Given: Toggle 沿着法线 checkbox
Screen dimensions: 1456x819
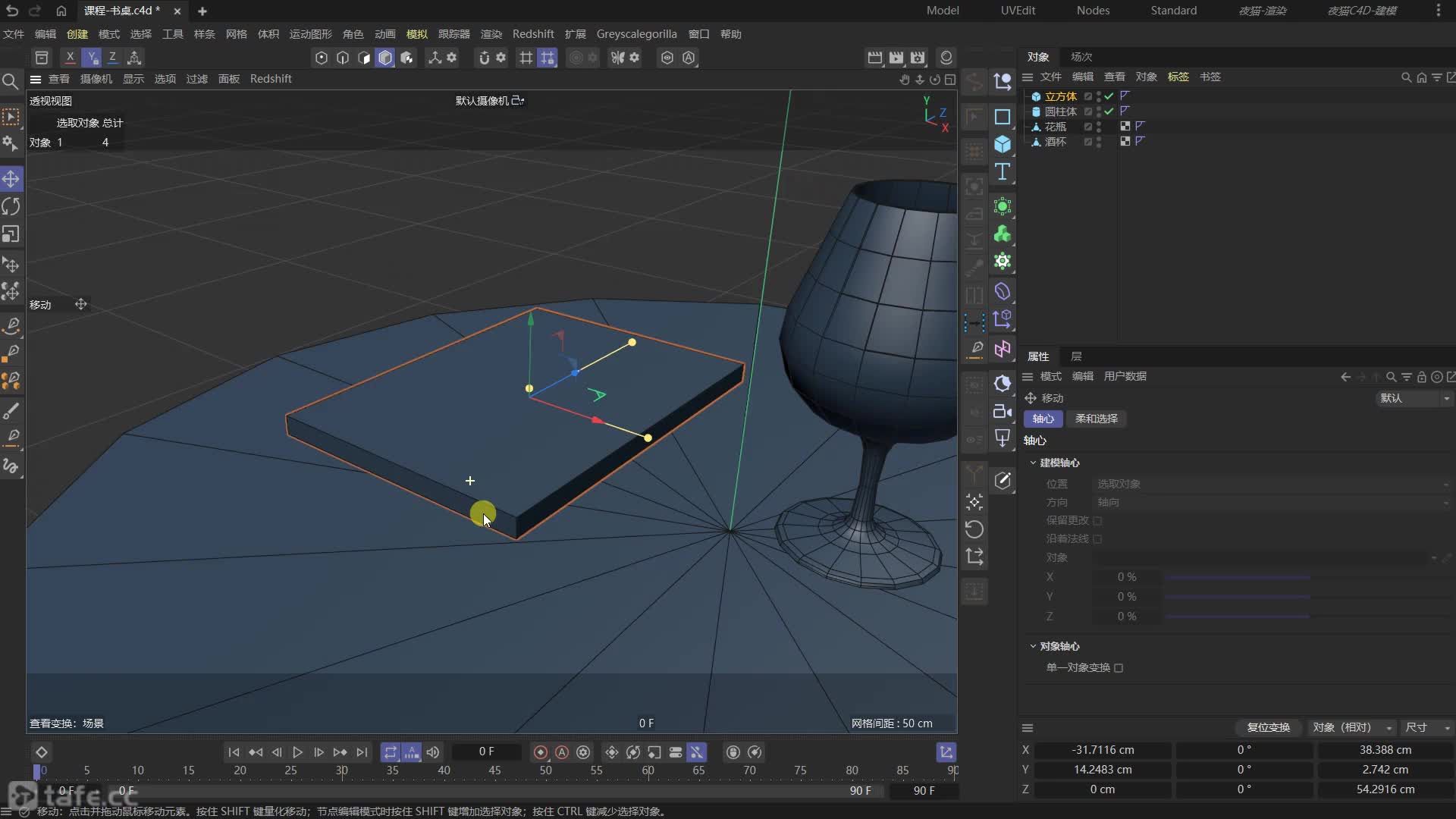Looking at the screenshot, I should click(x=1097, y=539).
